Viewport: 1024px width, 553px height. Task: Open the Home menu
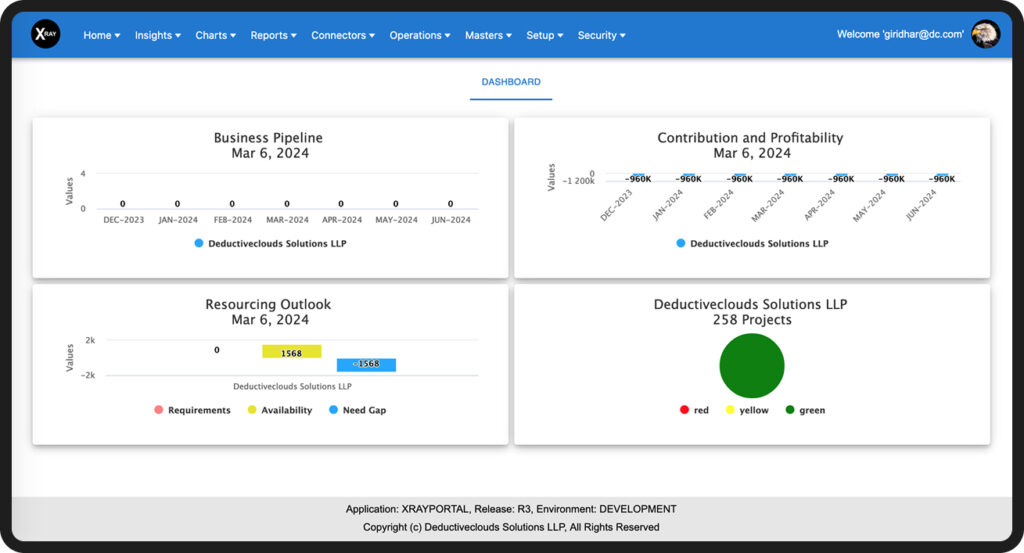tap(101, 35)
